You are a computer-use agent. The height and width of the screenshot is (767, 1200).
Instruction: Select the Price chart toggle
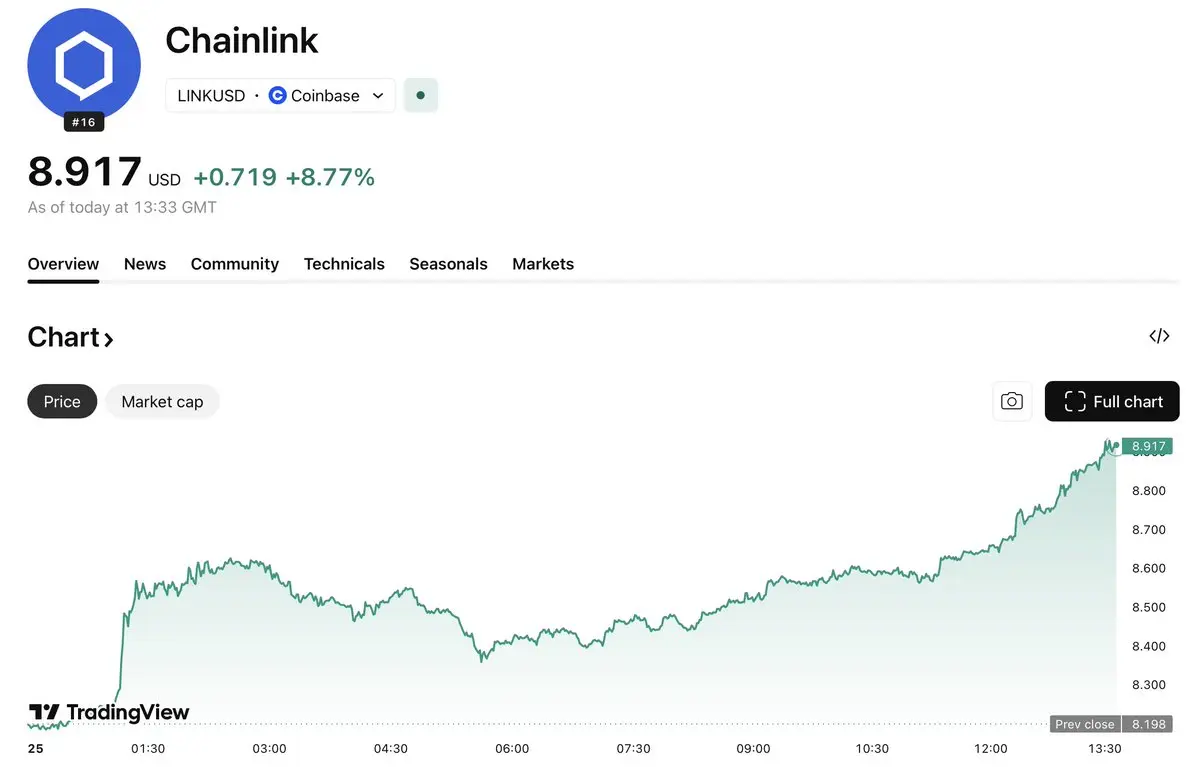click(x=62, y=401)
